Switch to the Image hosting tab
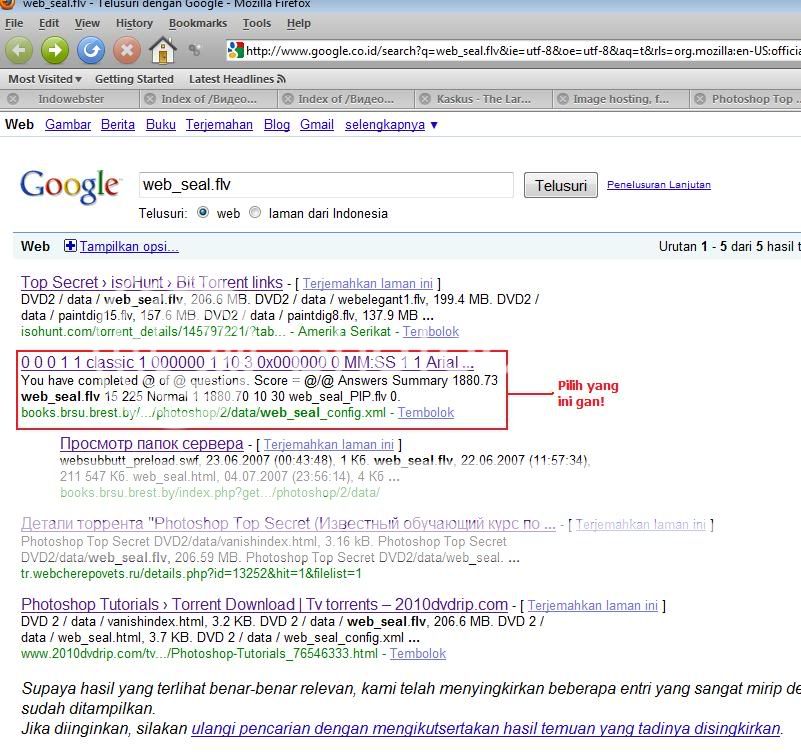 (621, 99)
